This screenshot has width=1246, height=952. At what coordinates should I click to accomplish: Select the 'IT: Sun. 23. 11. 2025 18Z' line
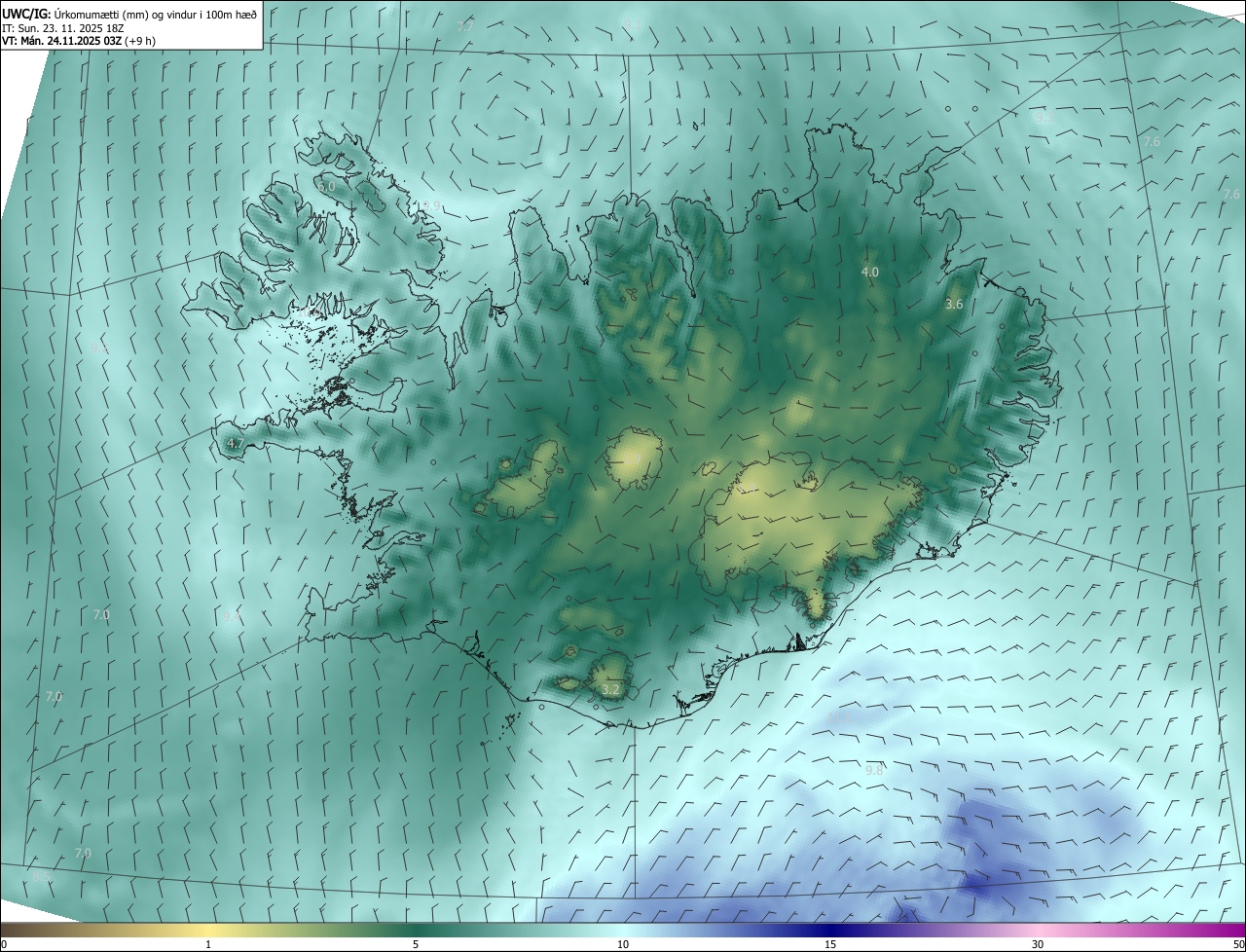[63, 27]
